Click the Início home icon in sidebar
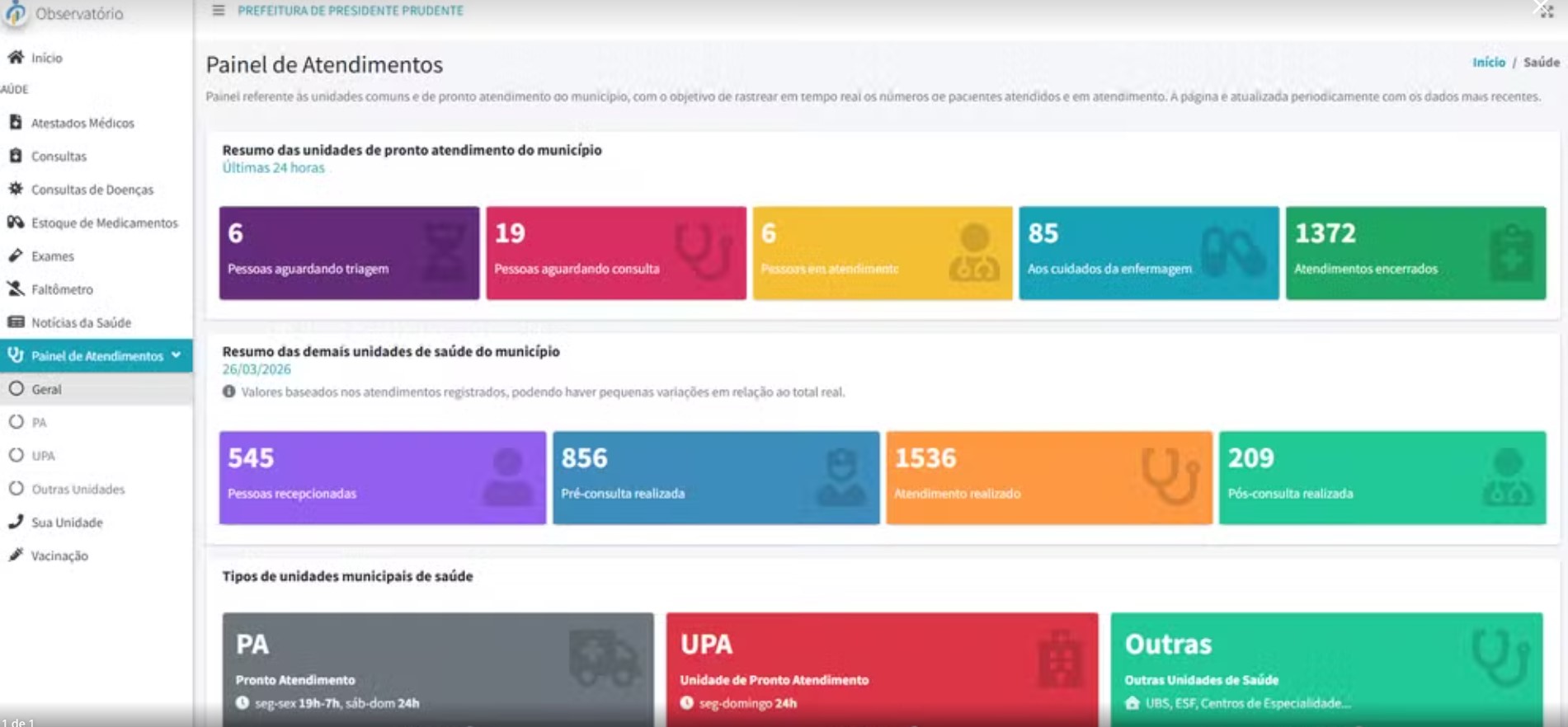The width and height of the screenshot is (1568, 727). tap(16, 58)
